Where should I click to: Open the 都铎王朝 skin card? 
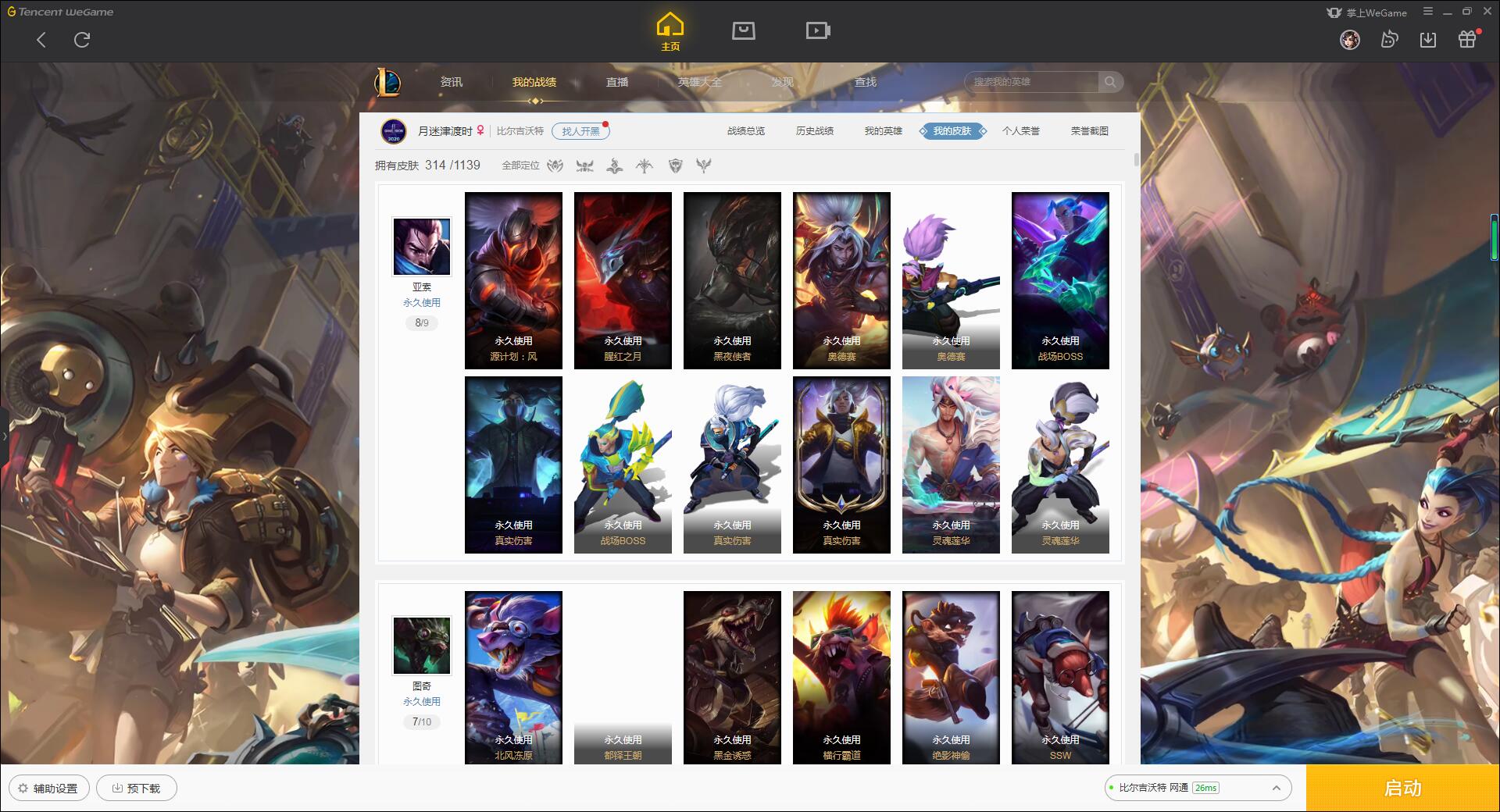(x=623, y=678)
